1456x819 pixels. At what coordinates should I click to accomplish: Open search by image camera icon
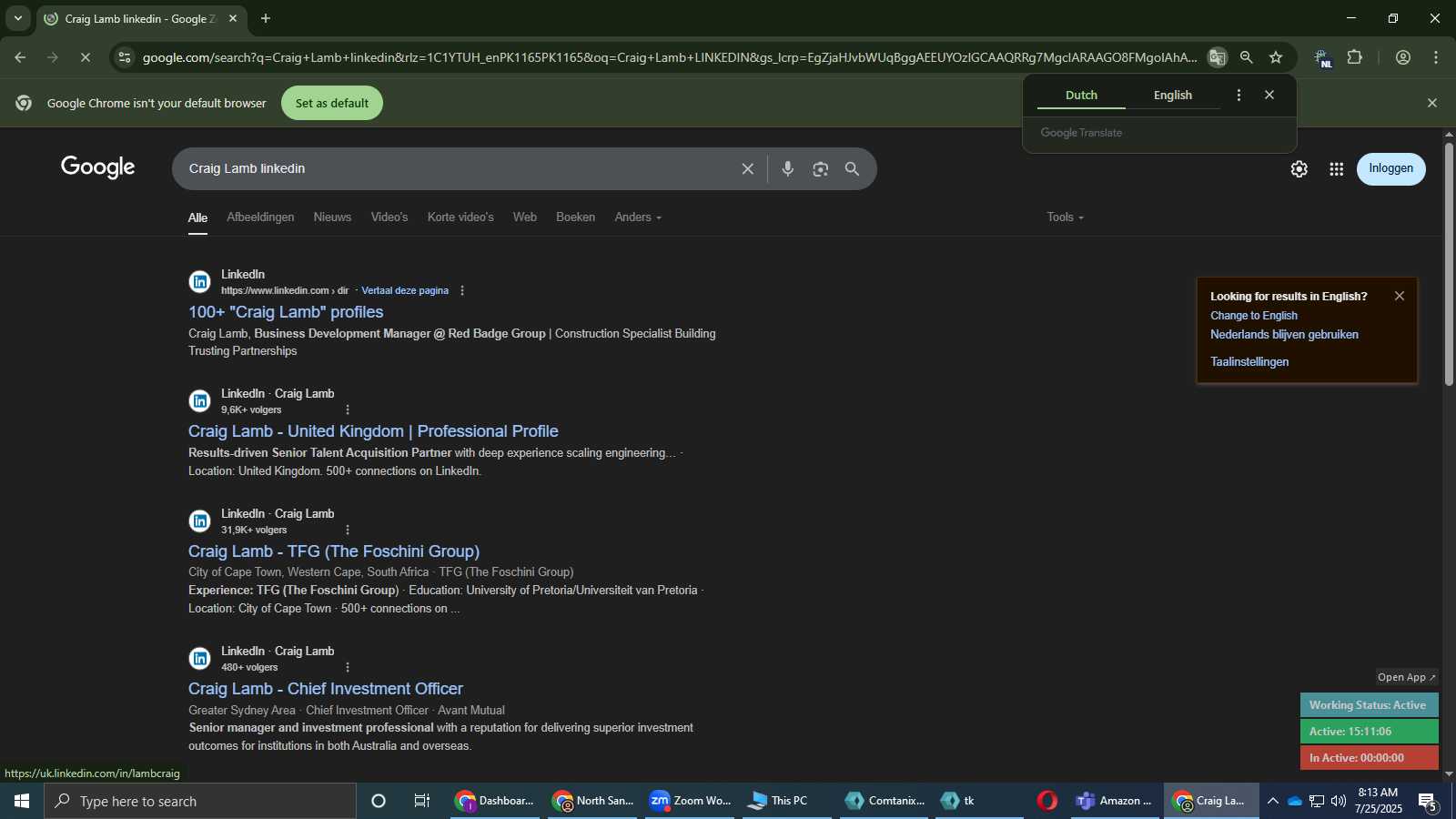click(x=821, y=168)
